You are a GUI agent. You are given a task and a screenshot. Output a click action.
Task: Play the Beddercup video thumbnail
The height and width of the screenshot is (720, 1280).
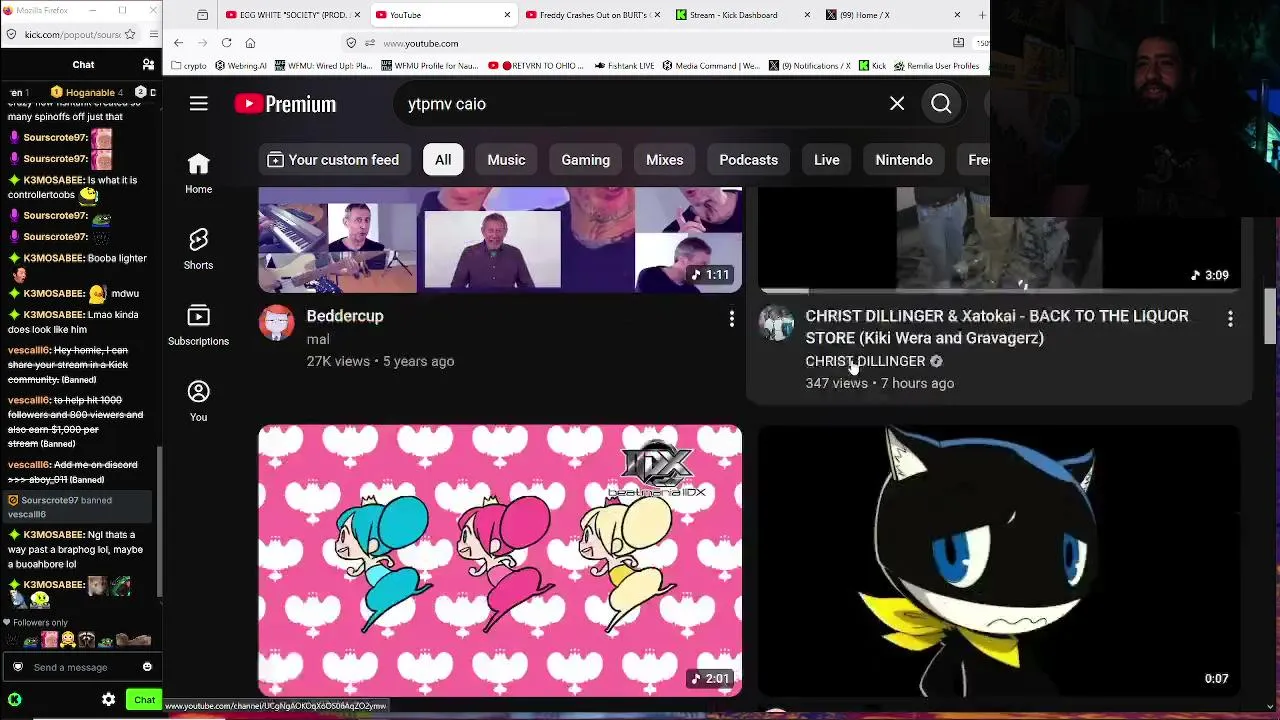[x=500, y=240]
